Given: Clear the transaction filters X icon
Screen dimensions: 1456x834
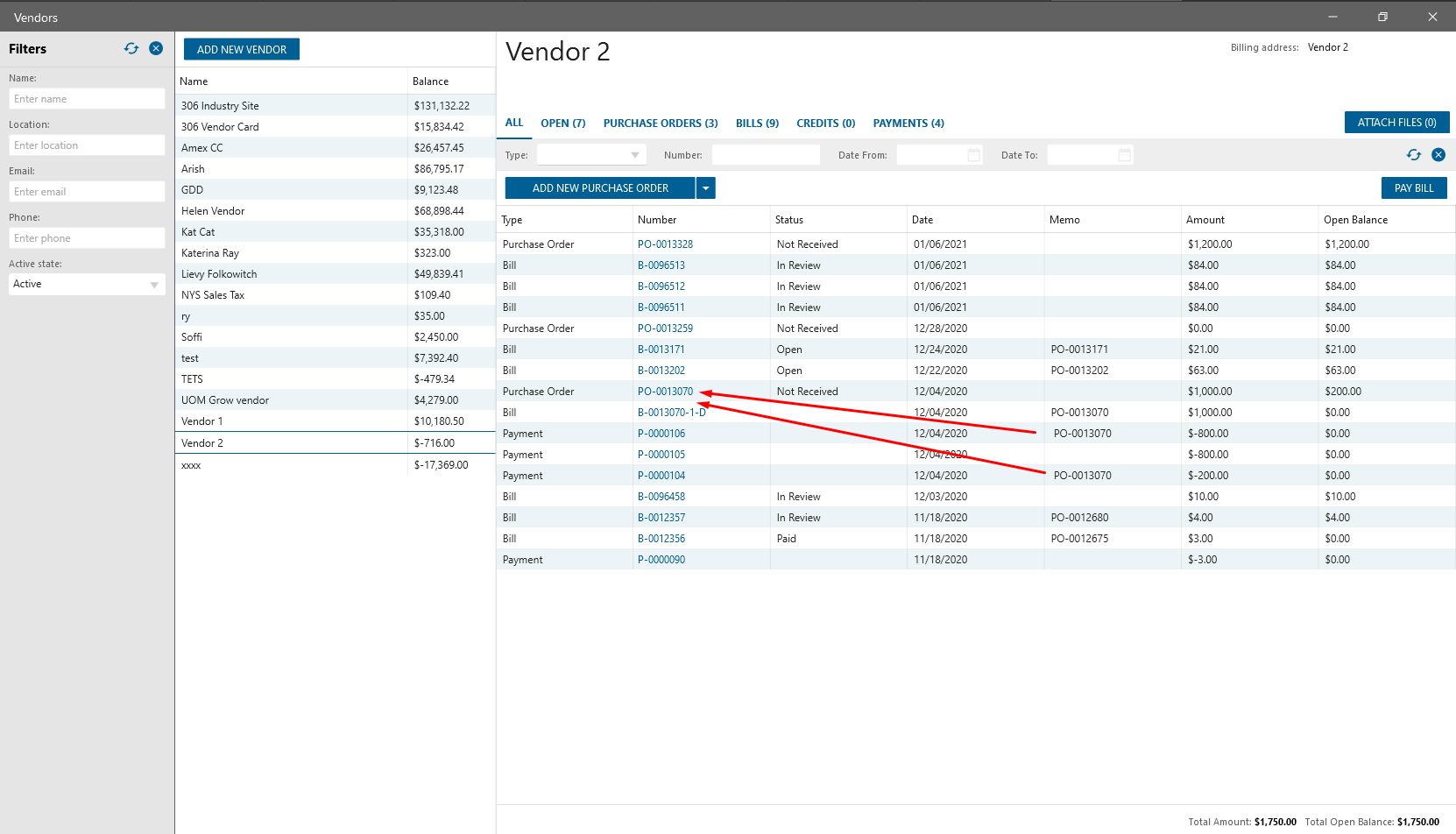Looking at the screenshot, I should point(1438,155).
